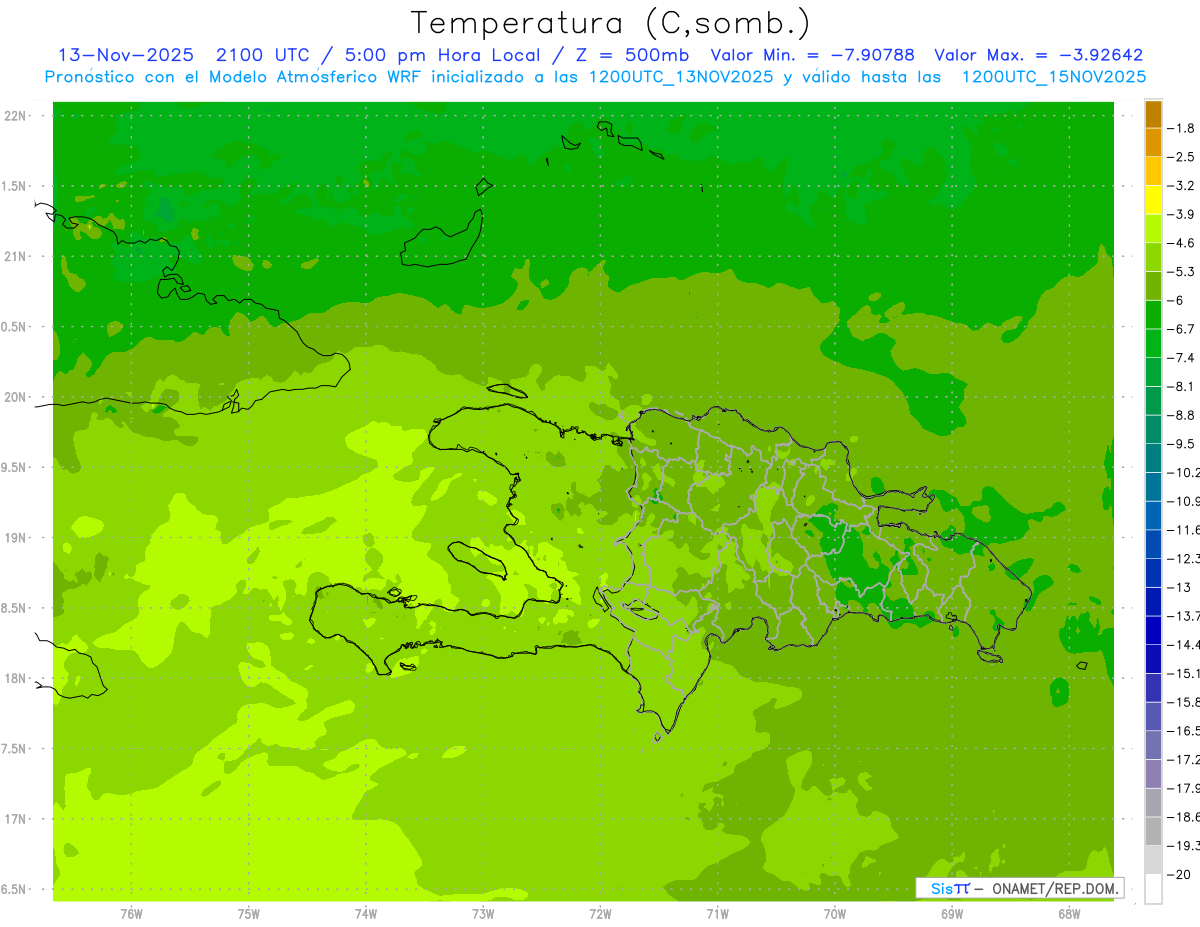Pick the lime swatch between -3.9 and -4.6
The height and width of the screenshot is (927, 1200).
tap(1153, 229)
